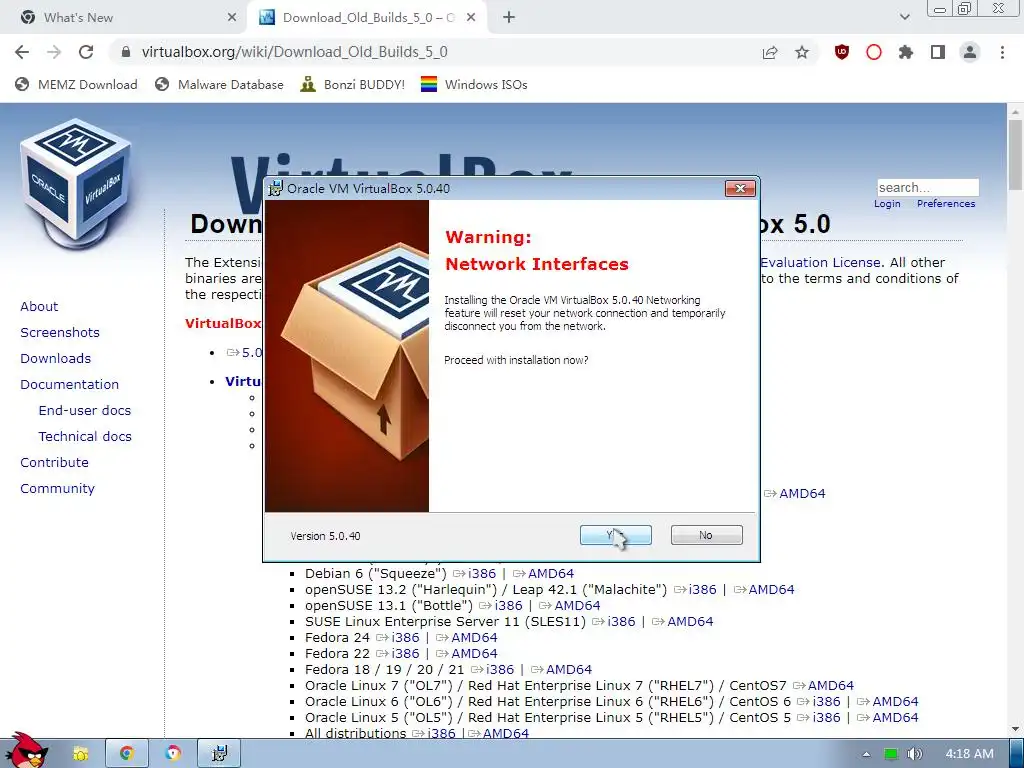Open the MEMZ Download bookmark
The image size is (1024, 768).
tap(76, 84)
